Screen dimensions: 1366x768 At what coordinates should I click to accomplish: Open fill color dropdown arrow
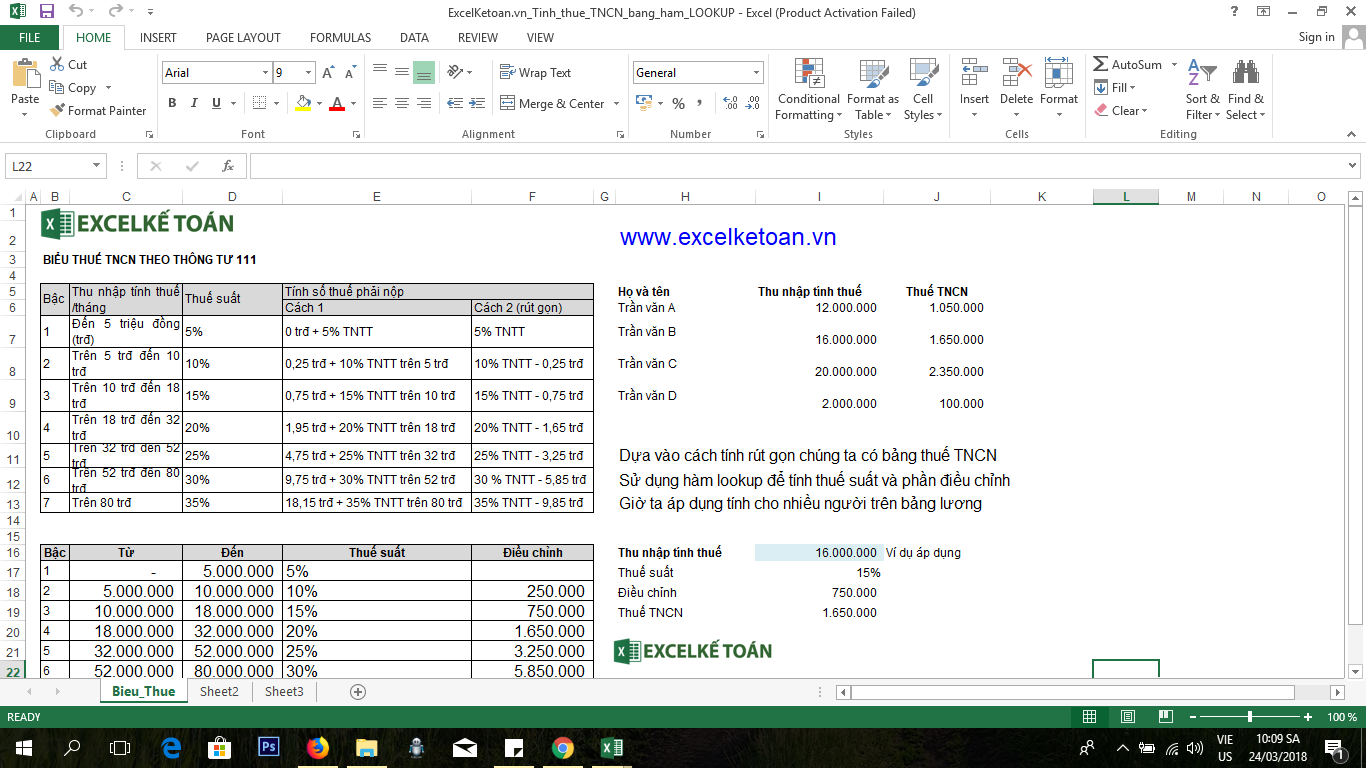(x=319, y=104)
